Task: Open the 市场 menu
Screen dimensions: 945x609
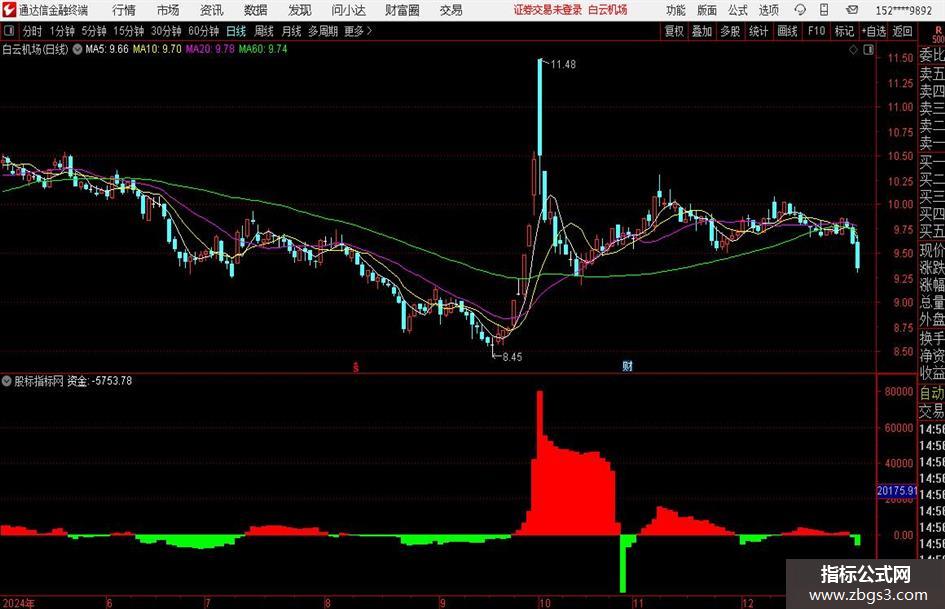Action: point(168,10)
